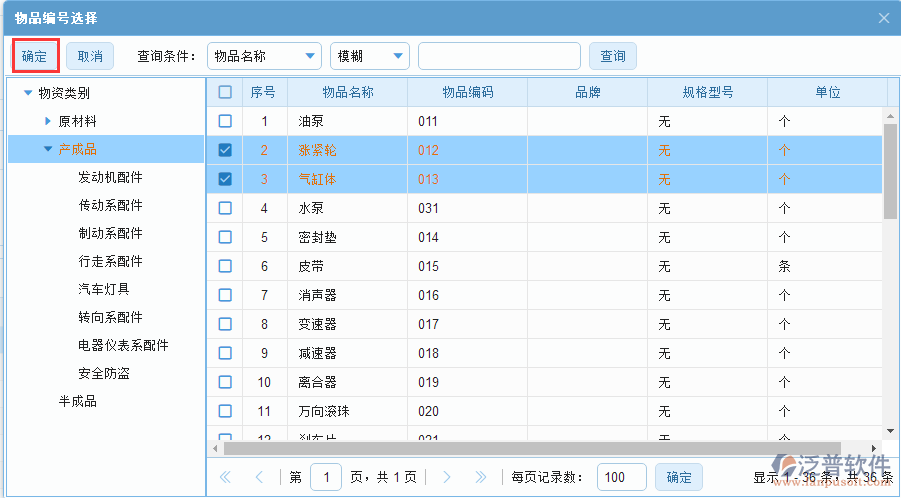Click the 确定 confirm button in the toolbar
This screenshot has height=498, width=901.
tap(34, 56)
